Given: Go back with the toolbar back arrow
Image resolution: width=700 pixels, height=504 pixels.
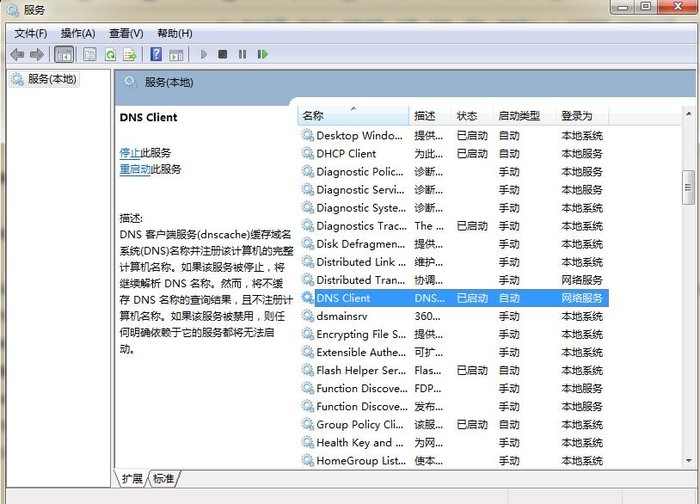Looking at the screenshot, I should pyautogui.click(x=17, y=54).
